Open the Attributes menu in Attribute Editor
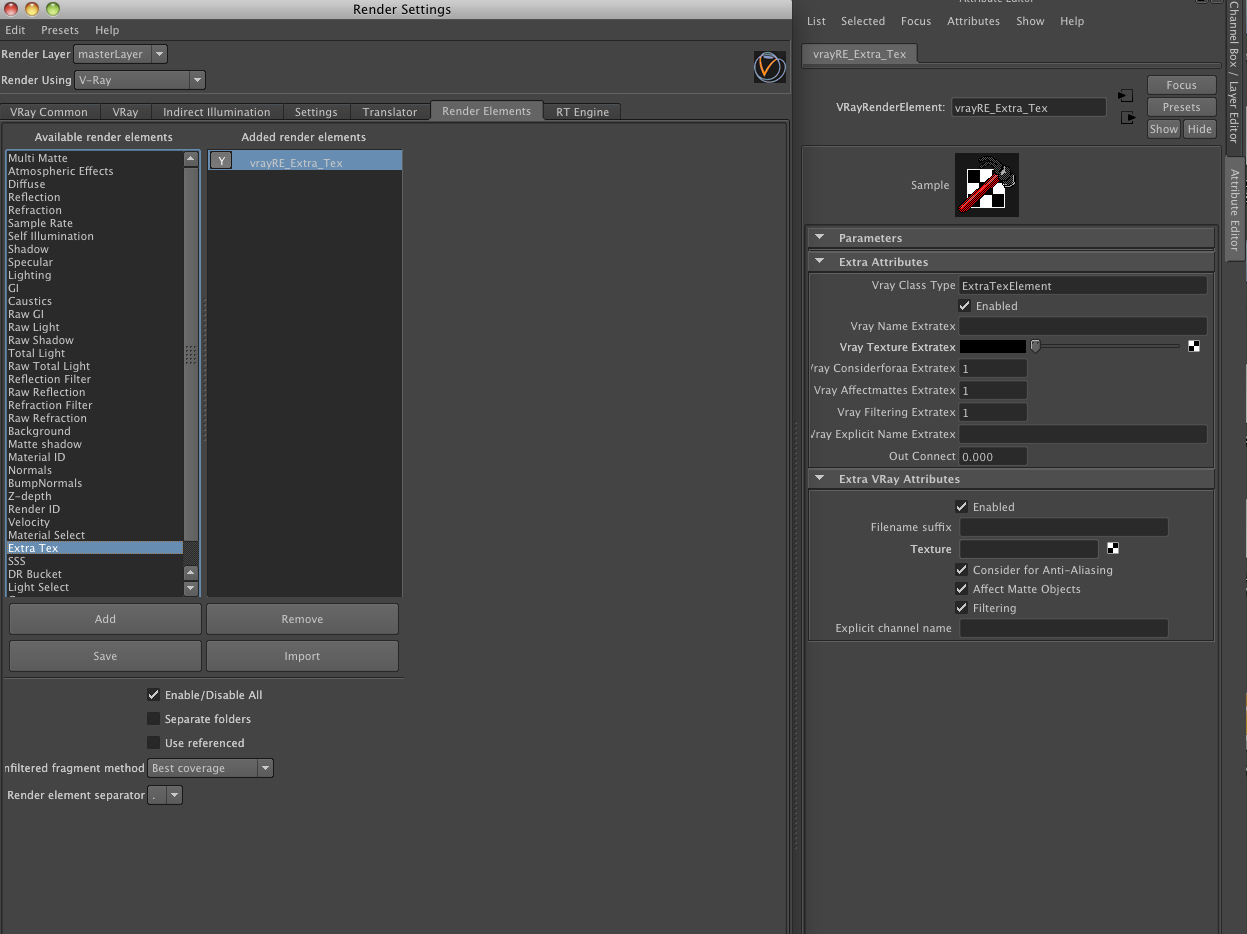The height and width of the screenshot is (934, 1247). [973, 21]
